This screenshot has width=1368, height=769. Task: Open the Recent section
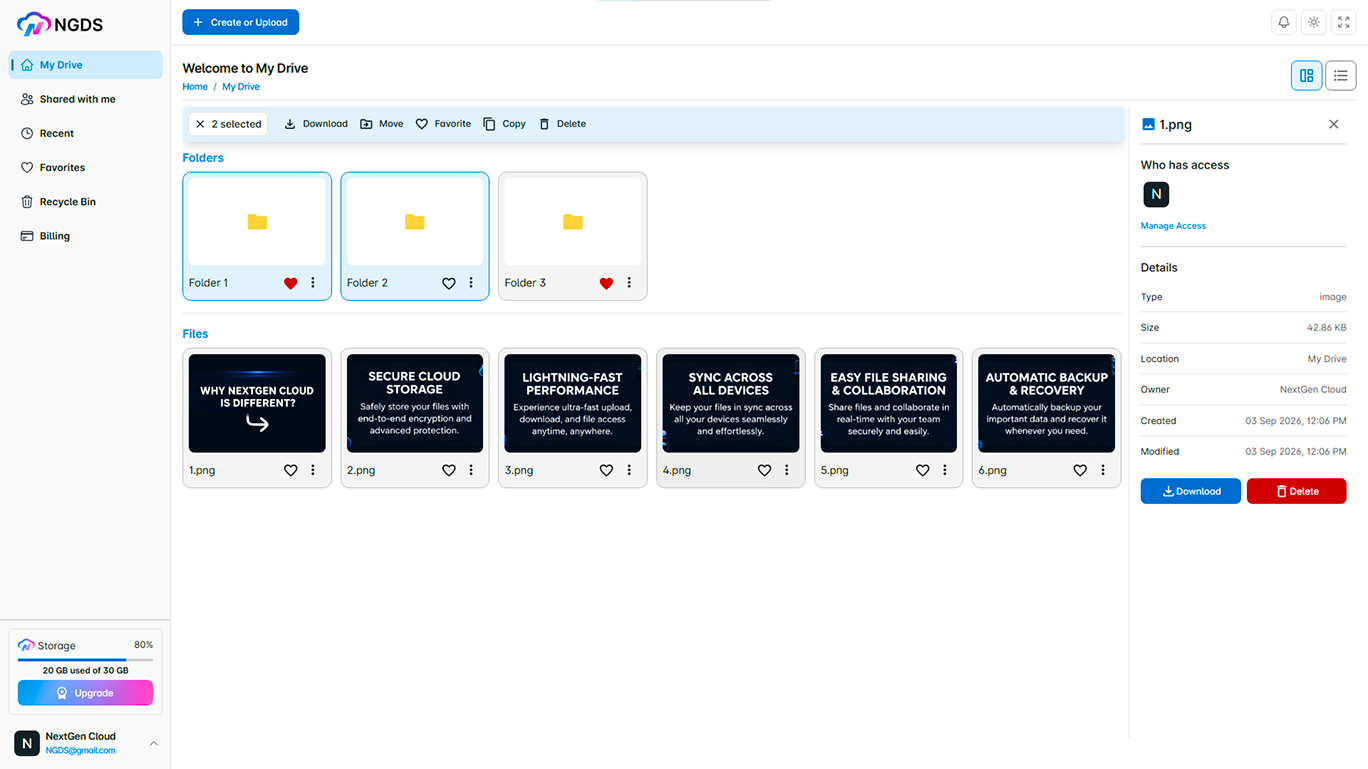coord(86,133)
